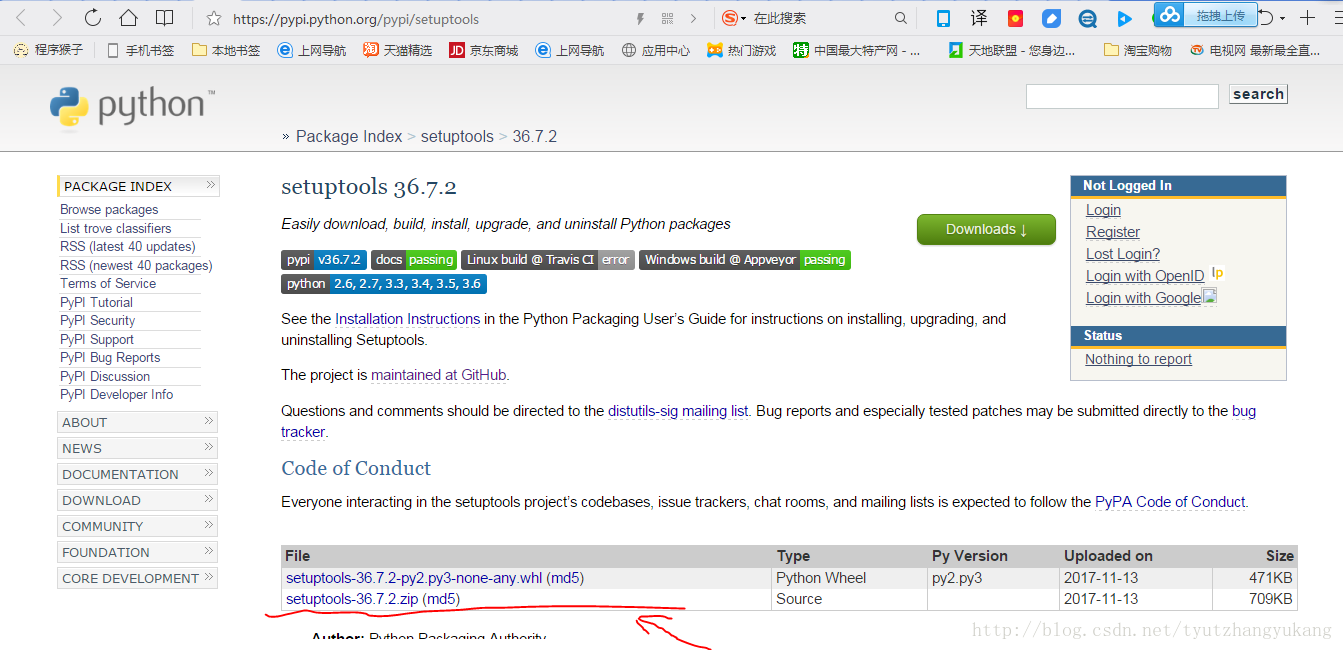
Task: Open the reading mode book icon
Action: pos(164,17)
